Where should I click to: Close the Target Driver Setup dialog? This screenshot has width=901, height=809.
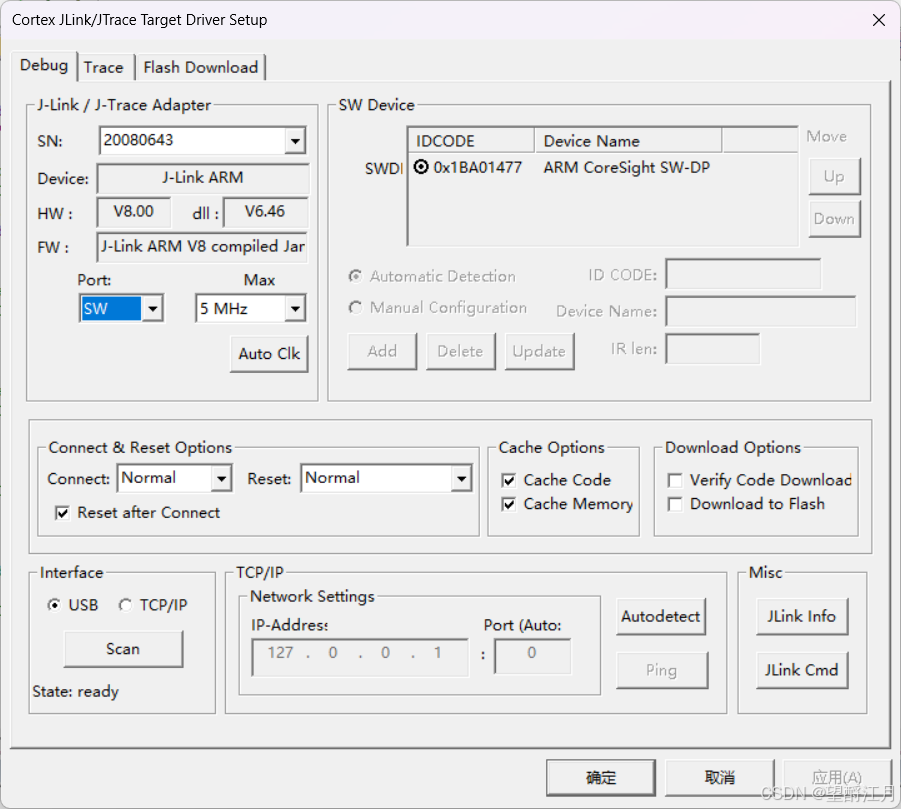point(879,20)
